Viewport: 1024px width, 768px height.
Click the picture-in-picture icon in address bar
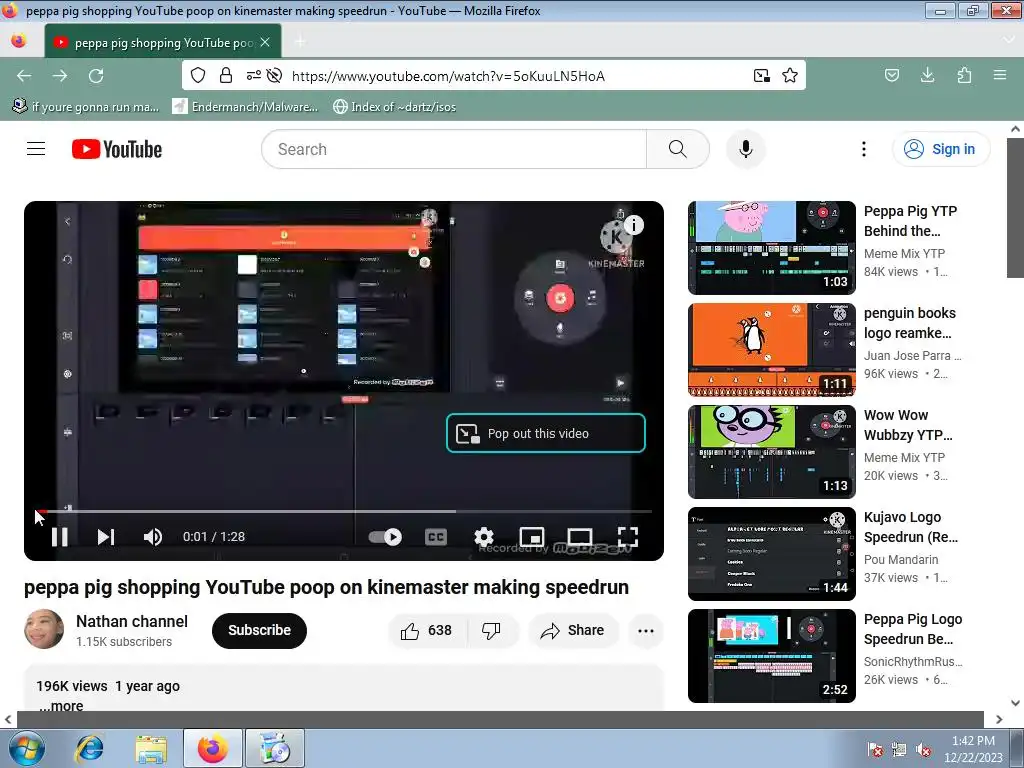coord(761,76)
